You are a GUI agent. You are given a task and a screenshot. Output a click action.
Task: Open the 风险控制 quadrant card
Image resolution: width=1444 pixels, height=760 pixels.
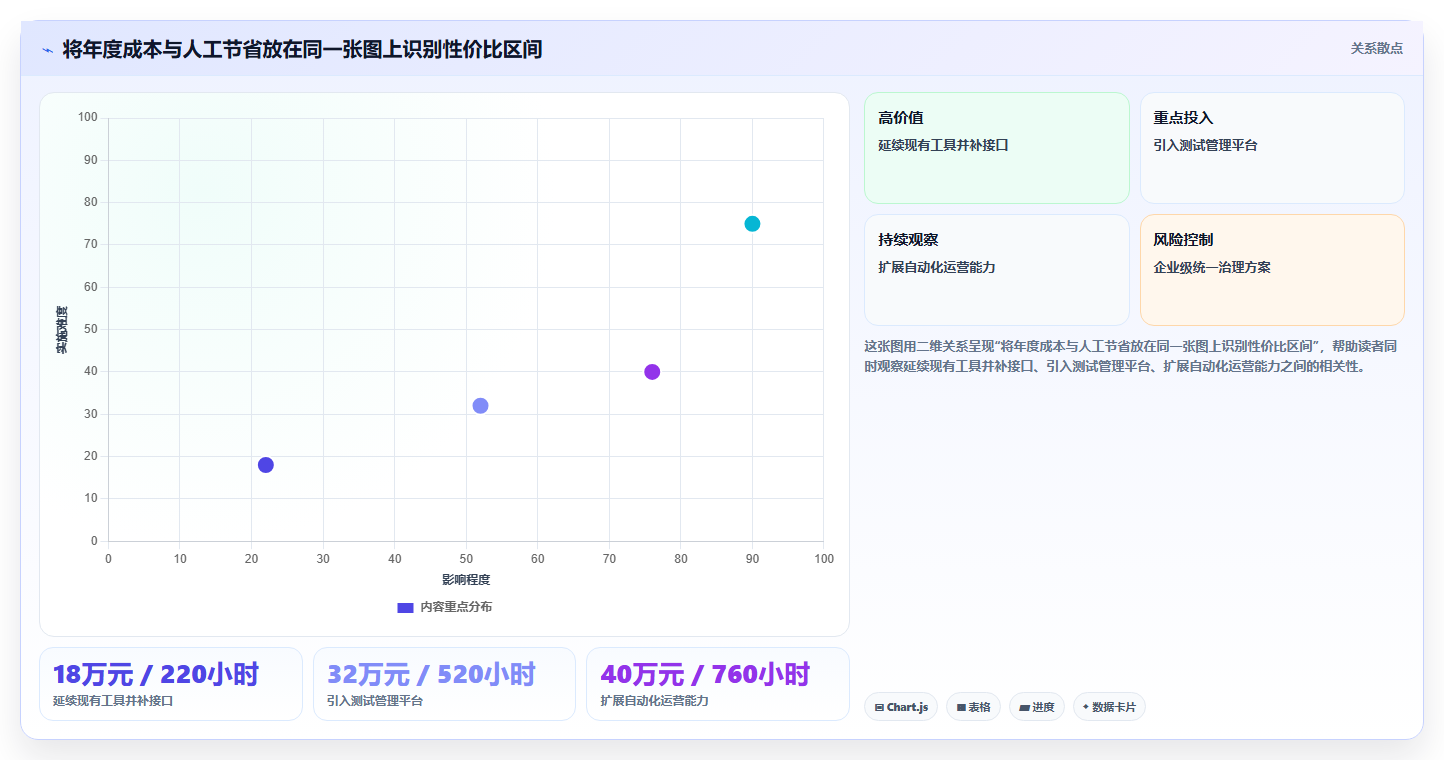(x=1272, y=270)
